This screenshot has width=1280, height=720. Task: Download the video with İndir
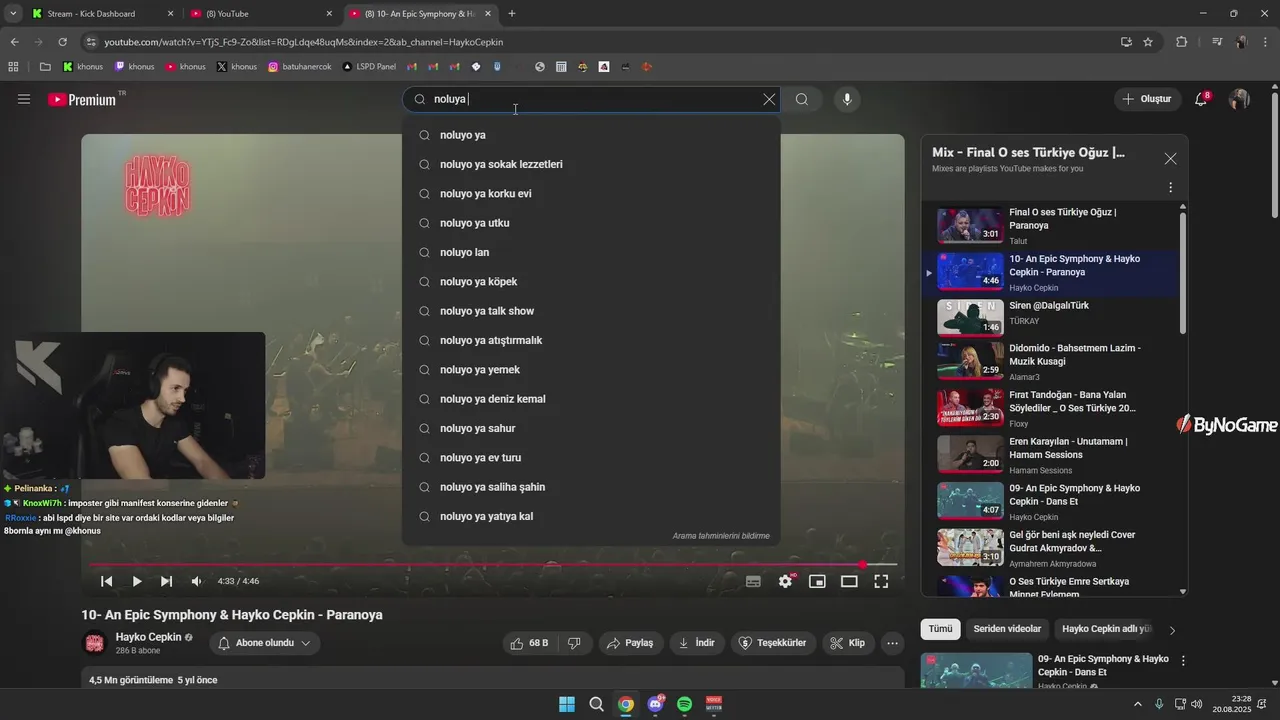point(697,643)
